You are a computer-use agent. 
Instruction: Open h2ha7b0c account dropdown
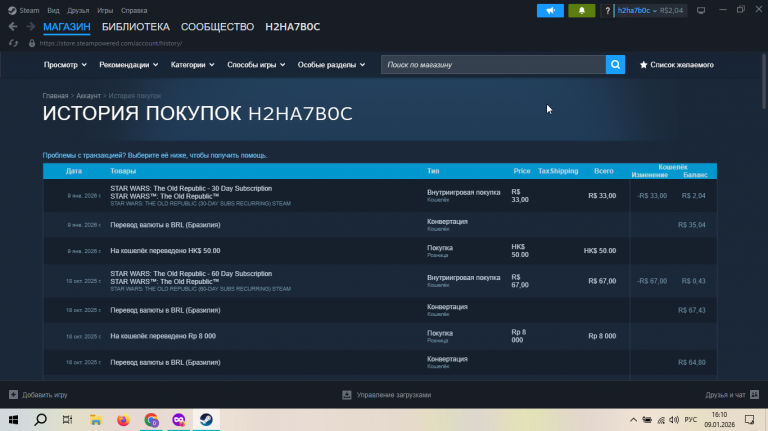click(637, 10)
